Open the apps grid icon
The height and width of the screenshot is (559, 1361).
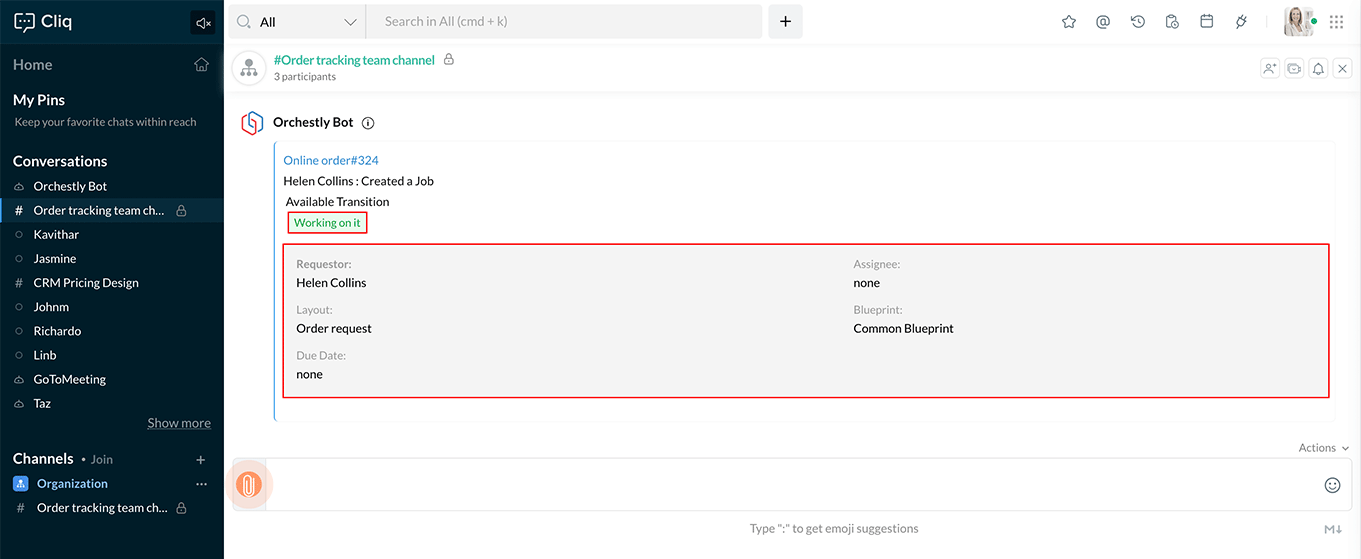pos(1337,22)
